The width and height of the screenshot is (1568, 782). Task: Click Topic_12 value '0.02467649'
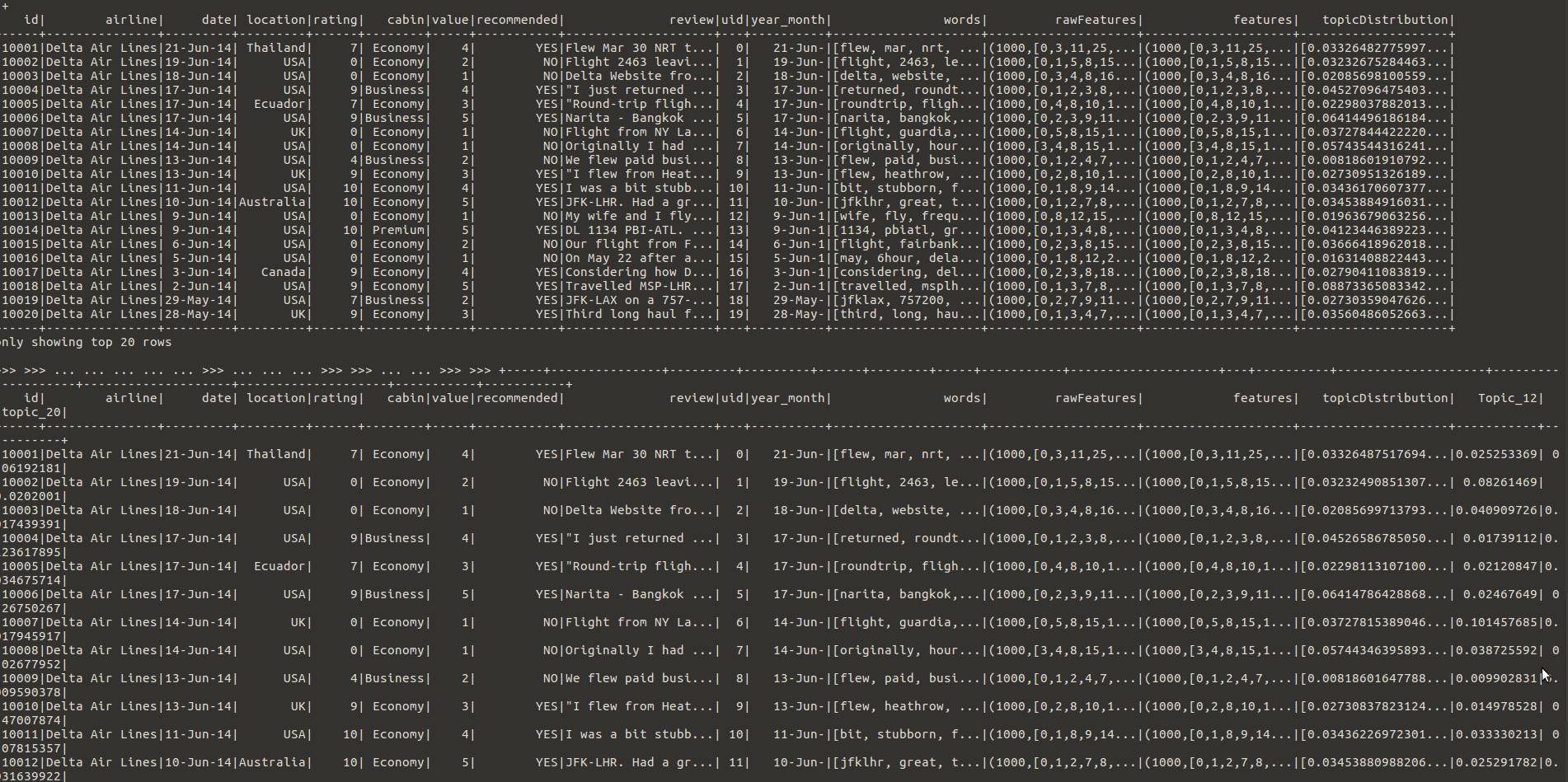[1500, 594]
